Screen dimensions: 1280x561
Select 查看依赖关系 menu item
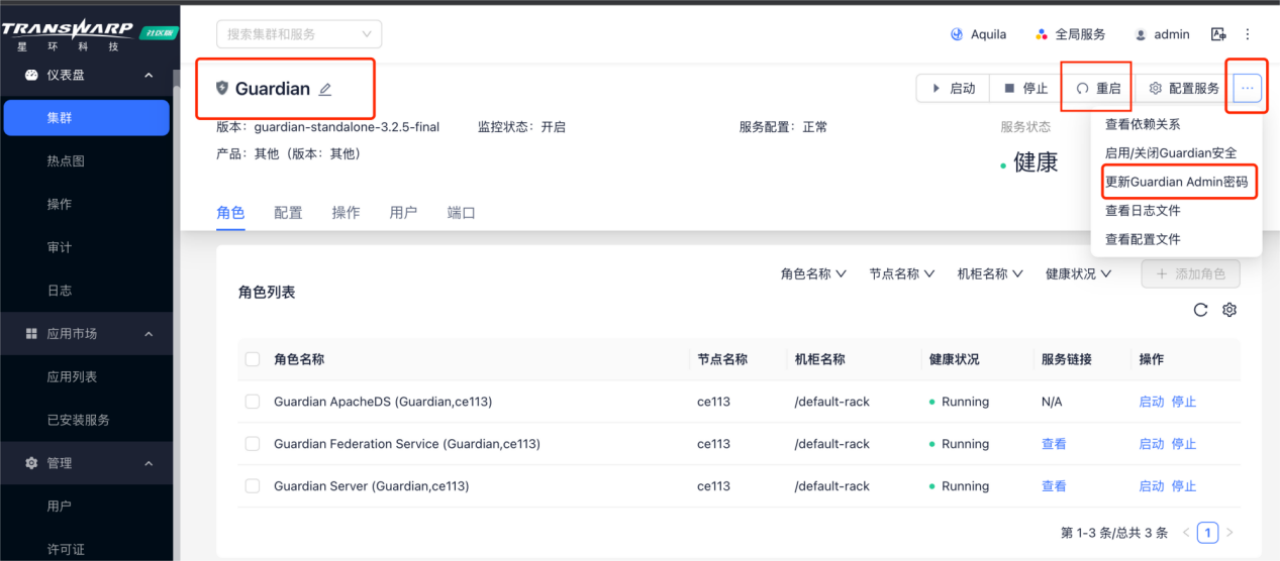(x=1176, y=125)
